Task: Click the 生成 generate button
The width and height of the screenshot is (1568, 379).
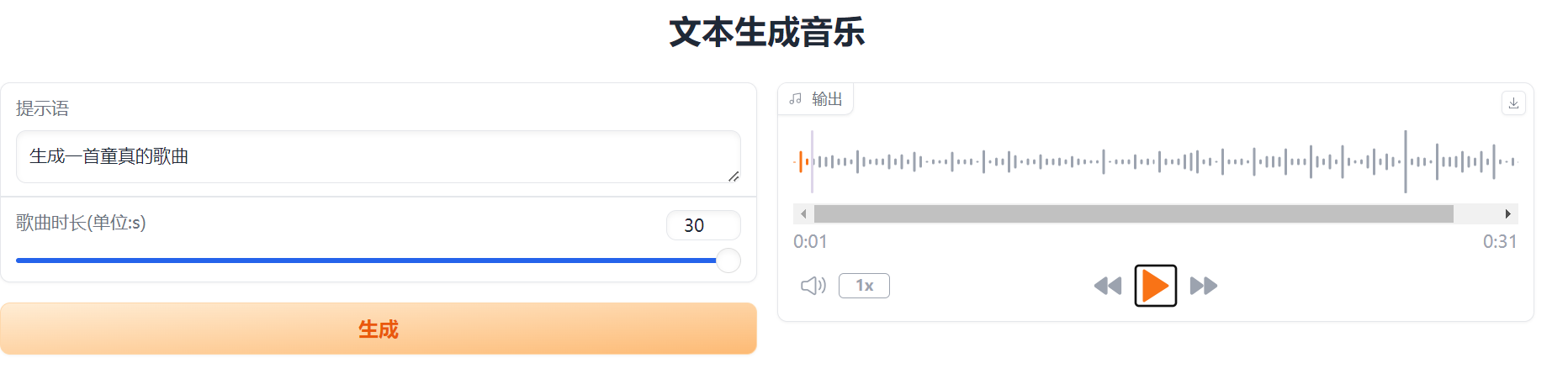Action: click(x=379, y=329)
